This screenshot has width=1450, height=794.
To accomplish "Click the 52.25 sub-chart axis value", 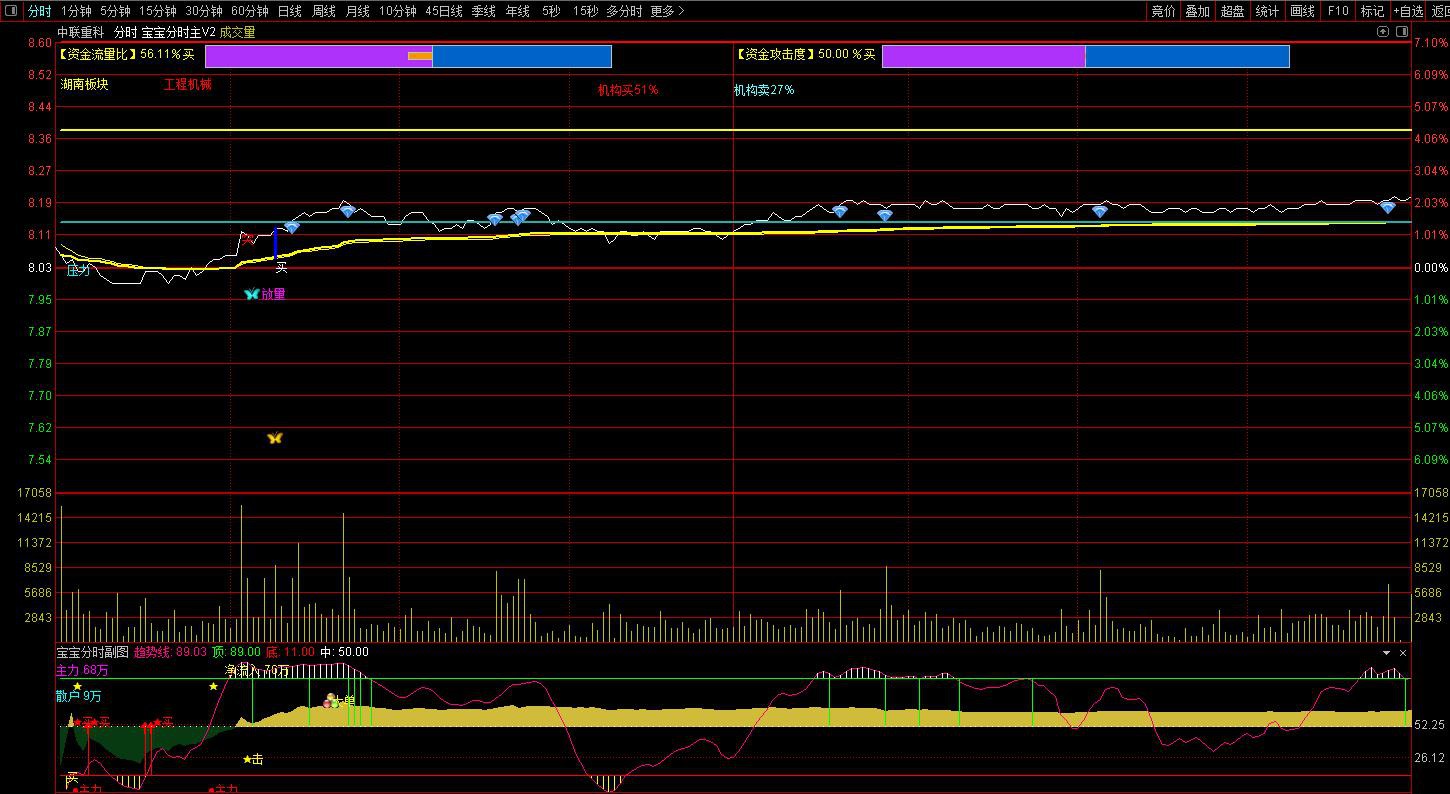I will (x=1430, y=724).
